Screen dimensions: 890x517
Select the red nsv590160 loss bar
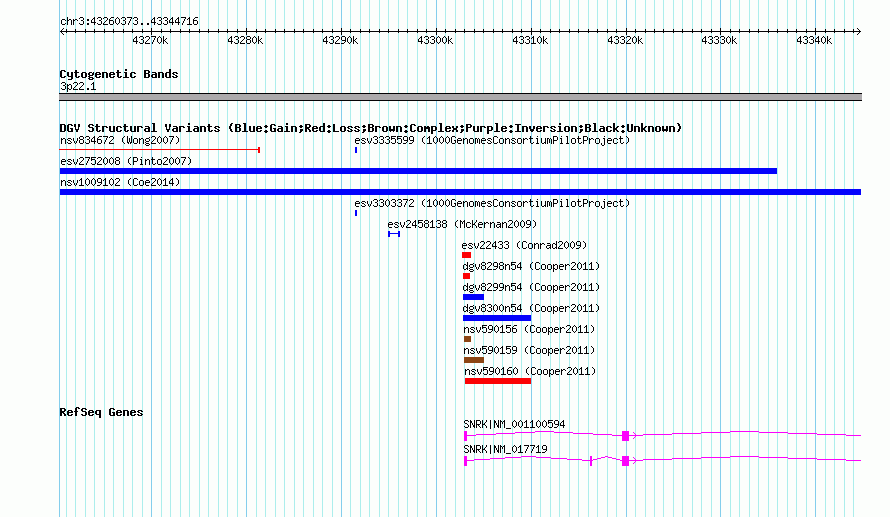click(498, 381)
